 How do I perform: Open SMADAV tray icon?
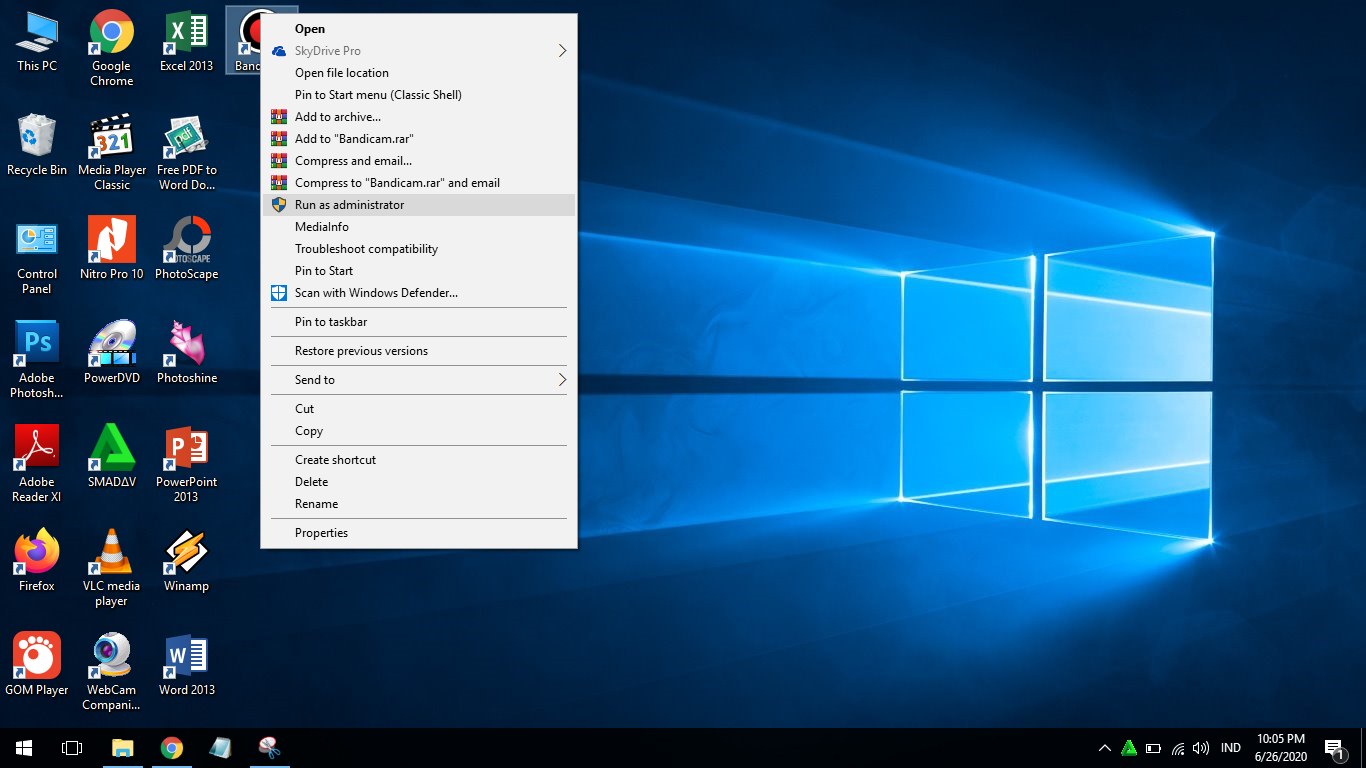[1129, 748]
